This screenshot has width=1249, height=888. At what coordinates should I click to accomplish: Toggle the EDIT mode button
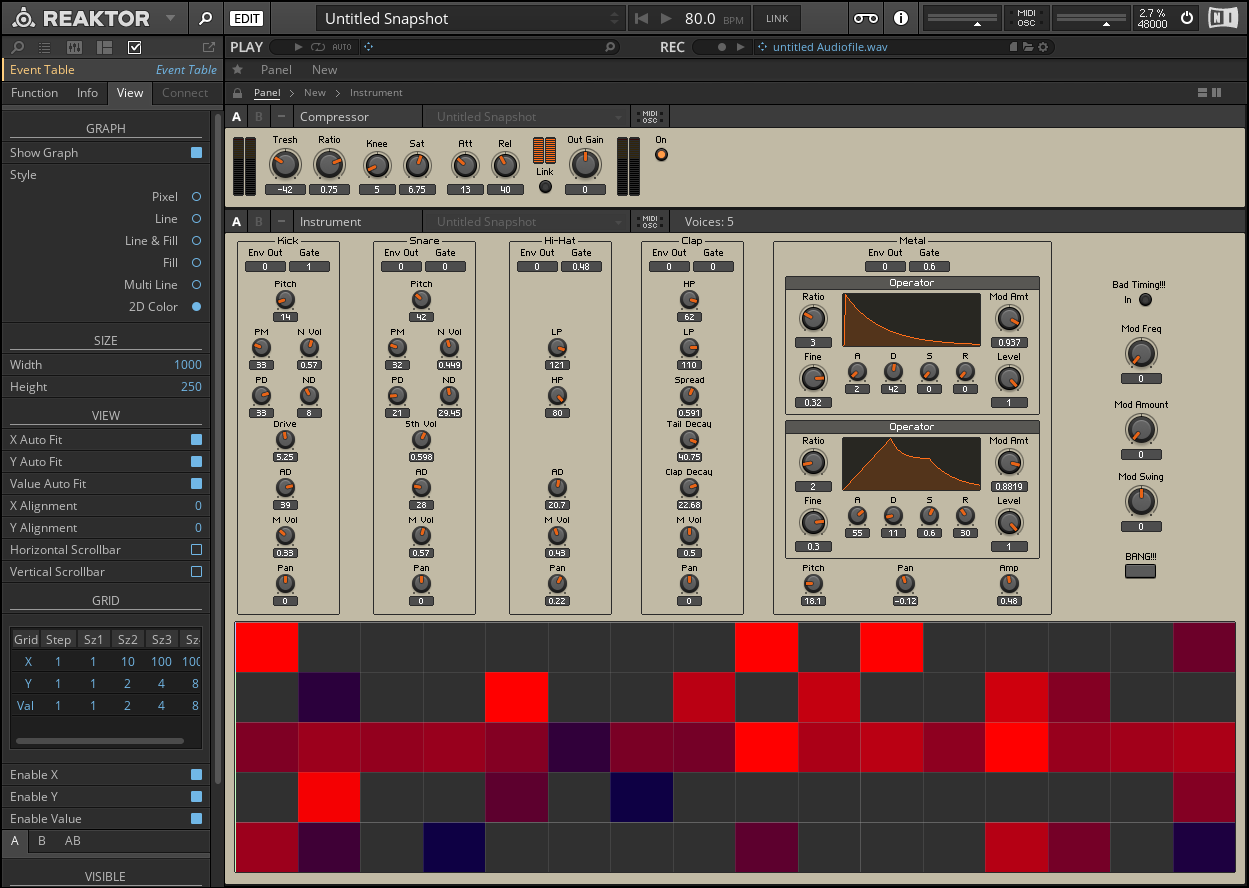pos(245,18)
